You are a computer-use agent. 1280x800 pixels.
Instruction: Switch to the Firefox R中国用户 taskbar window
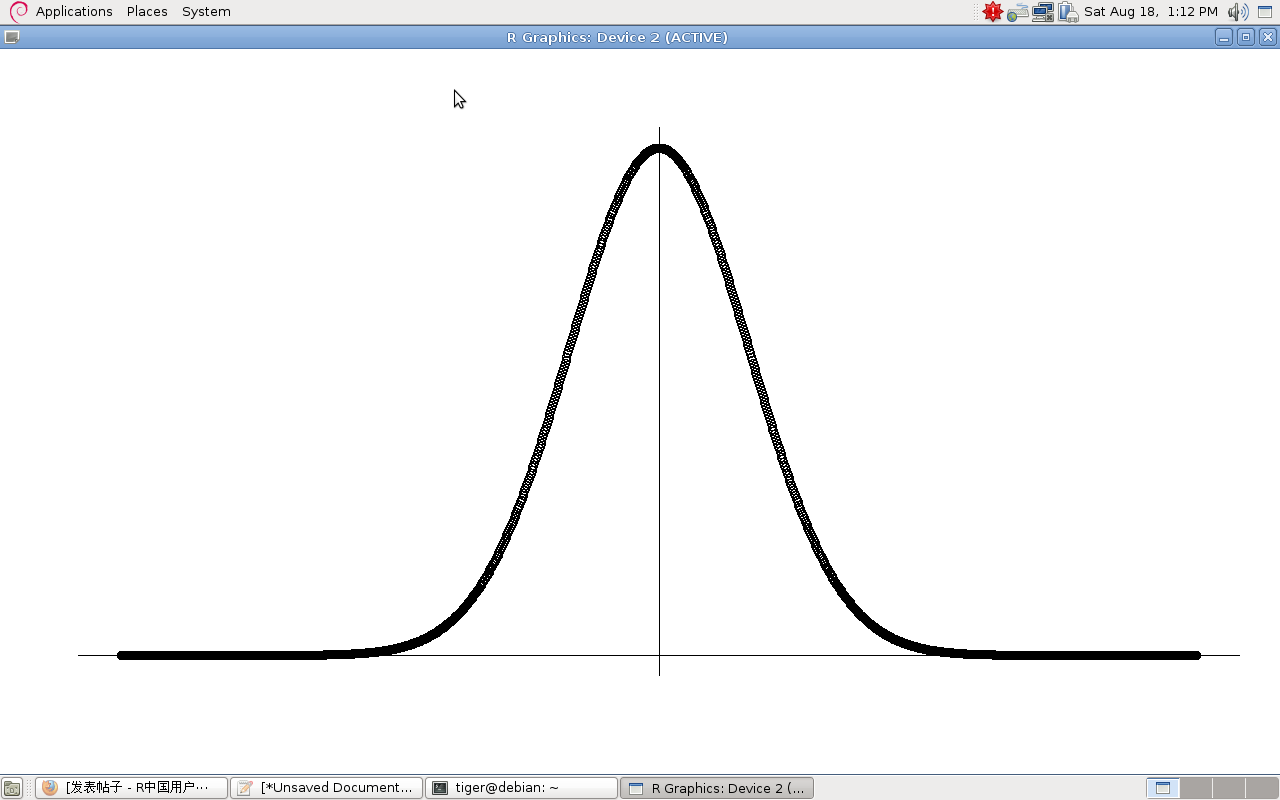pyautogui.click(x=132, y=788)
